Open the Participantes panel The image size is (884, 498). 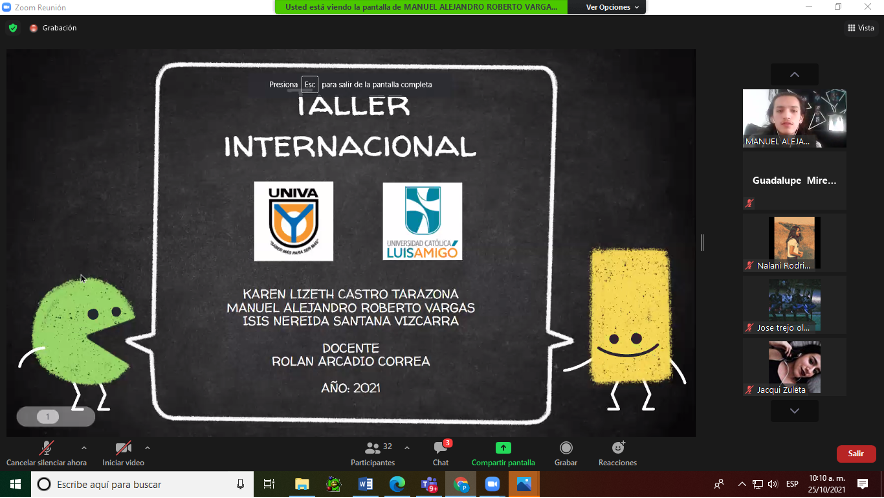coord(373,453)
